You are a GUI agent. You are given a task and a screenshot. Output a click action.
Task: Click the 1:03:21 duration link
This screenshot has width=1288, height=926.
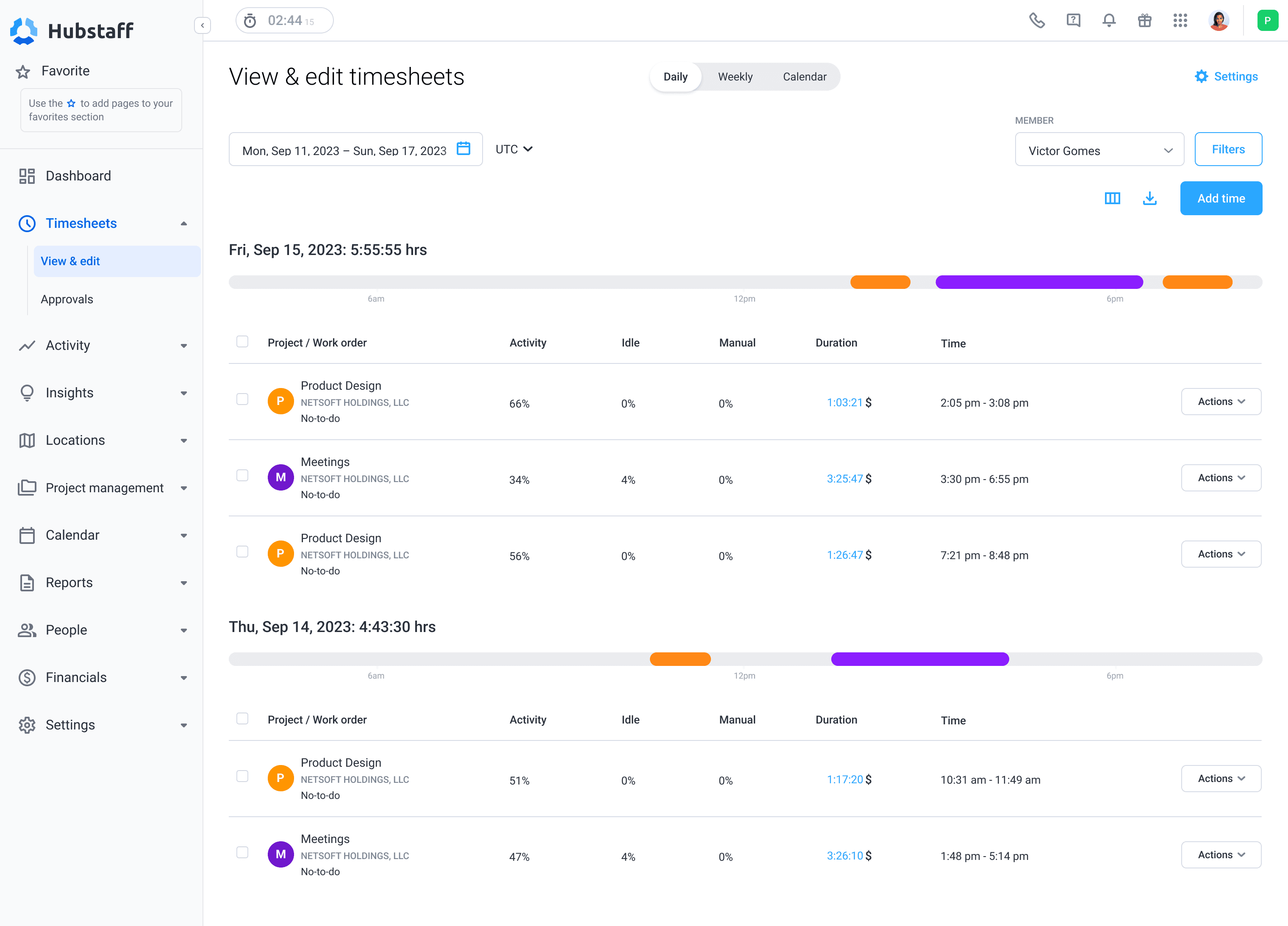pos(844,402)
